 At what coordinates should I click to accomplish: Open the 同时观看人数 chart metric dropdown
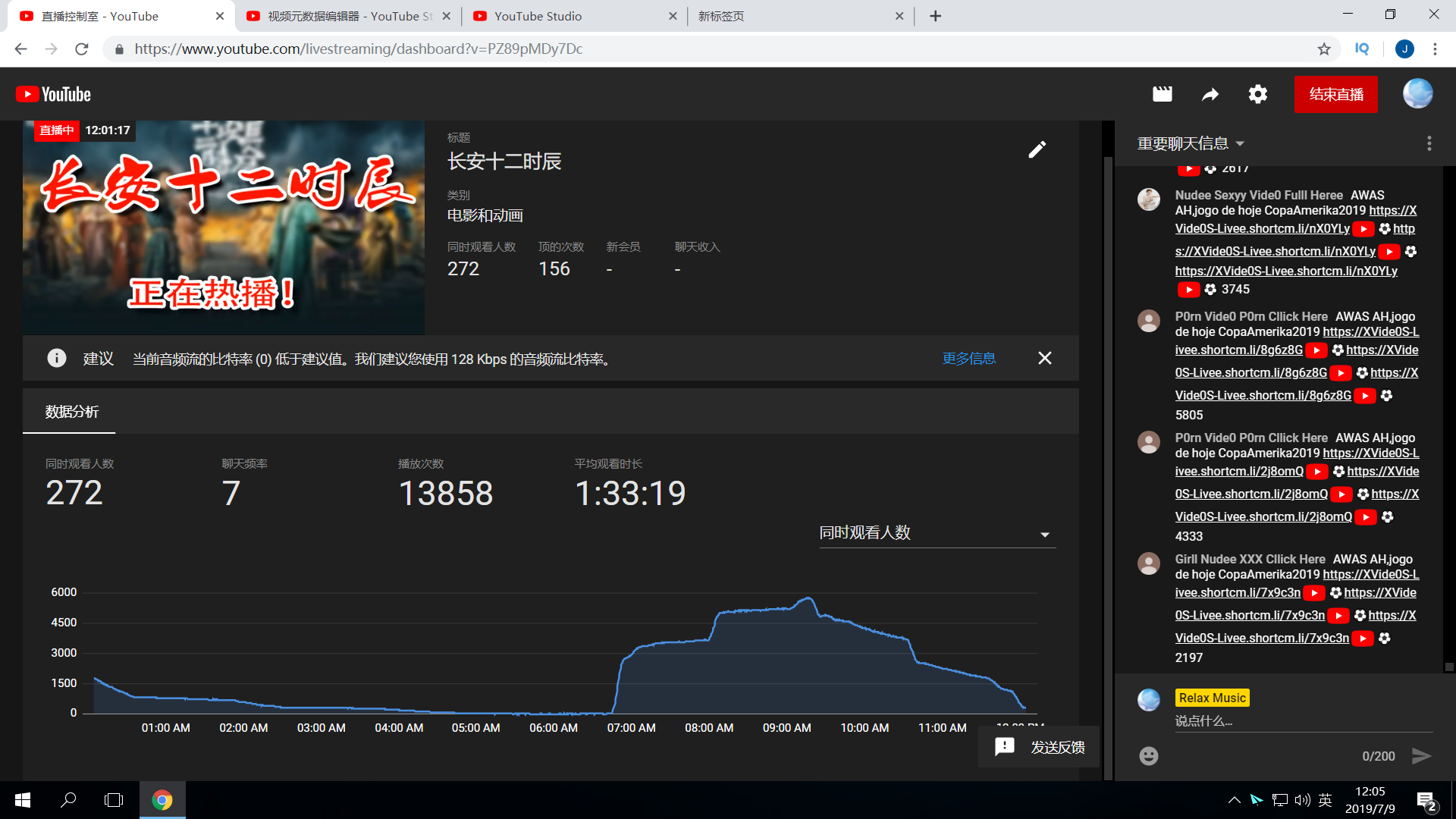[937, 533]
